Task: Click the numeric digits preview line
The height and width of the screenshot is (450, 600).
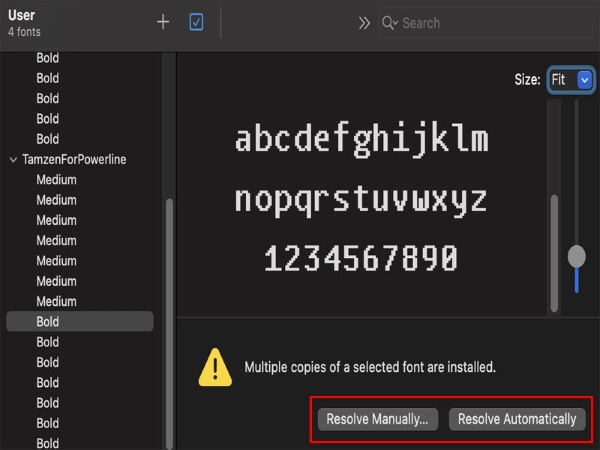Action: tap(361, 259)
